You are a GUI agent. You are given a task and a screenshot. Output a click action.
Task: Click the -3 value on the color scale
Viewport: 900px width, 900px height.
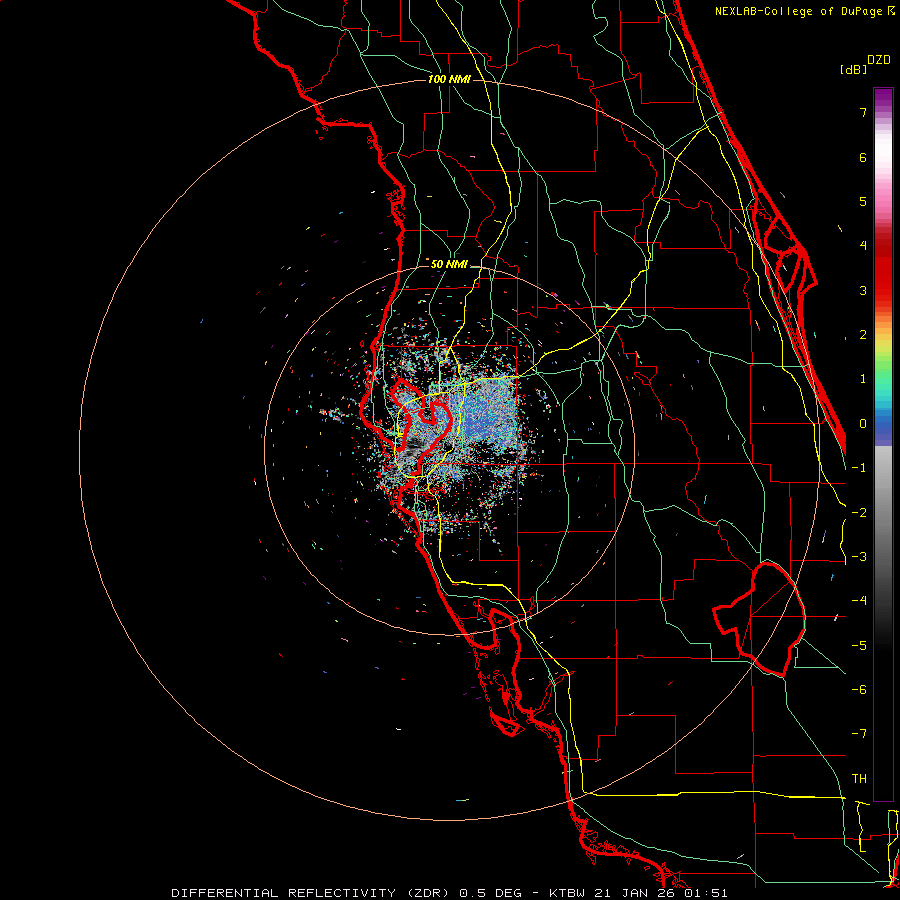click(x=859, y=557)
